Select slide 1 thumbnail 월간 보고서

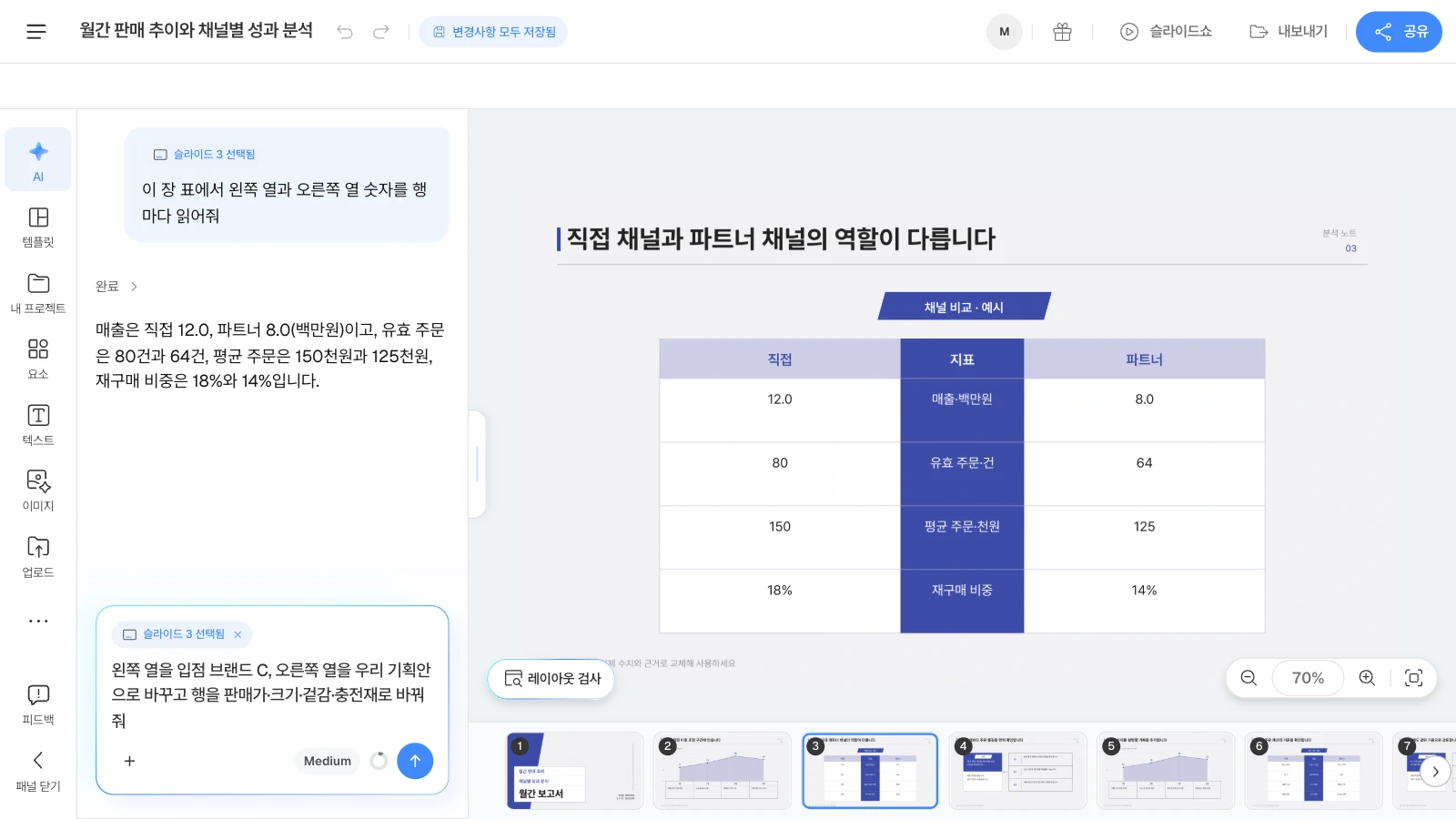574,771
